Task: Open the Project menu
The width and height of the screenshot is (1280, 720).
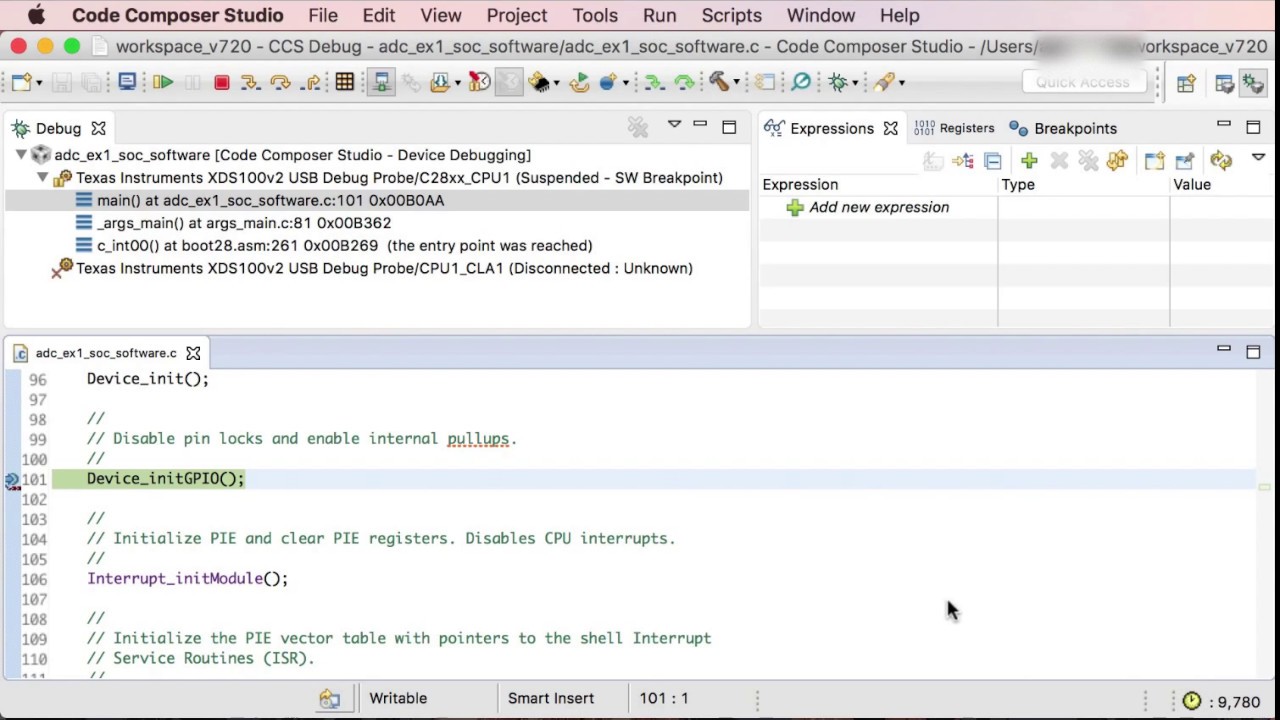Action: coord(516,15)
